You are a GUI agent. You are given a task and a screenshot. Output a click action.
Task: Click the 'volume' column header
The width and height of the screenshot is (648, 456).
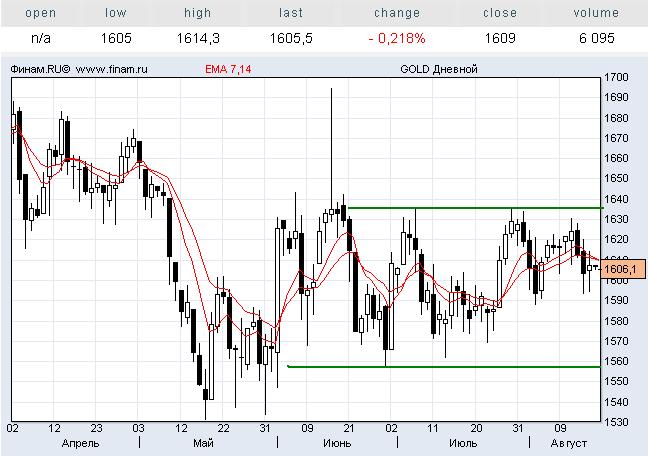tap(596, 13)
